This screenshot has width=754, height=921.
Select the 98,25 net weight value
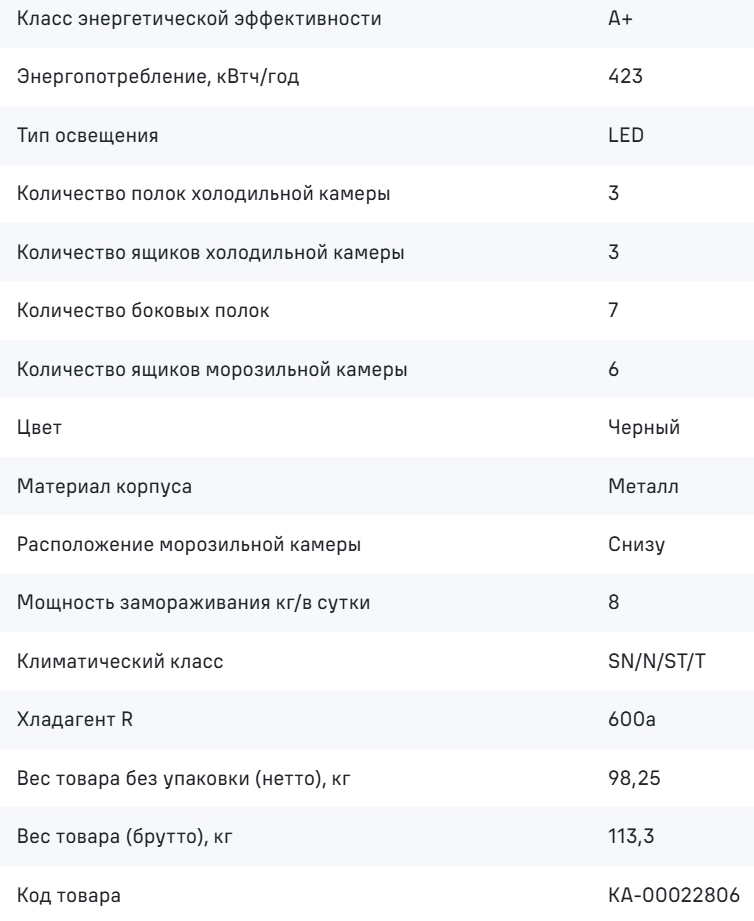click(634, 778)
